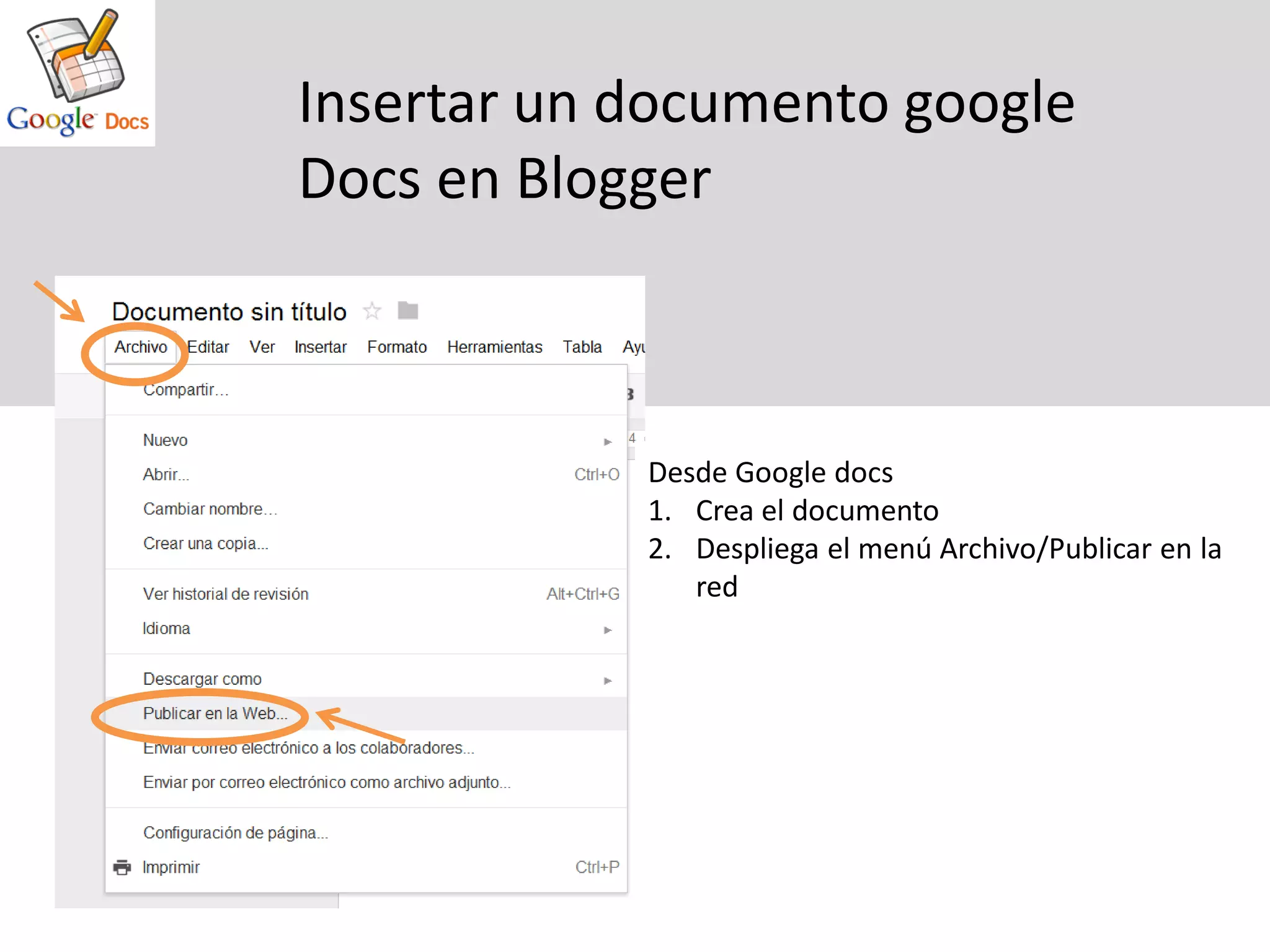
Task: Open the Archivo menu
Action: [x=141, y=347]
